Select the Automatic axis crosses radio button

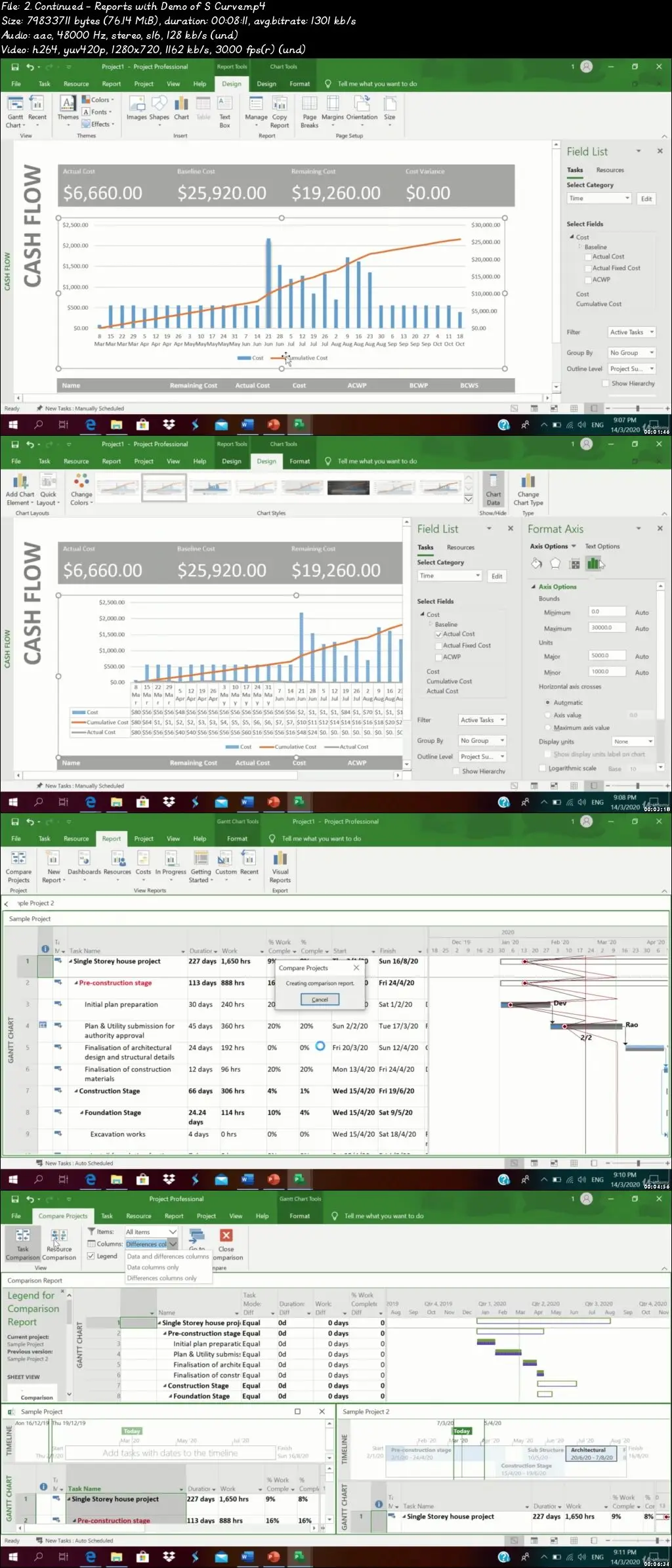[547, 702]
